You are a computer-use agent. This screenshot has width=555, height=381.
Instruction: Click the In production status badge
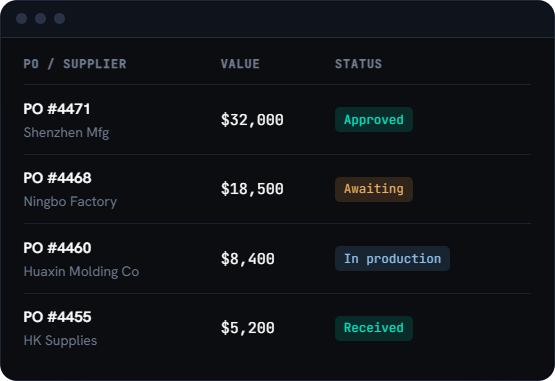(392, 258)
